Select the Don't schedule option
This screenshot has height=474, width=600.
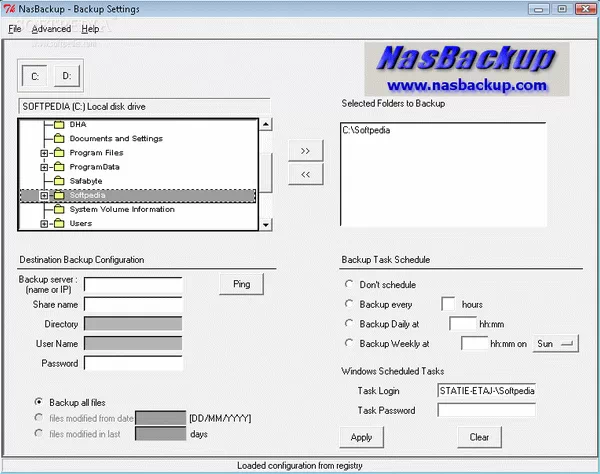pyautogui.click(x=349, y=284)
